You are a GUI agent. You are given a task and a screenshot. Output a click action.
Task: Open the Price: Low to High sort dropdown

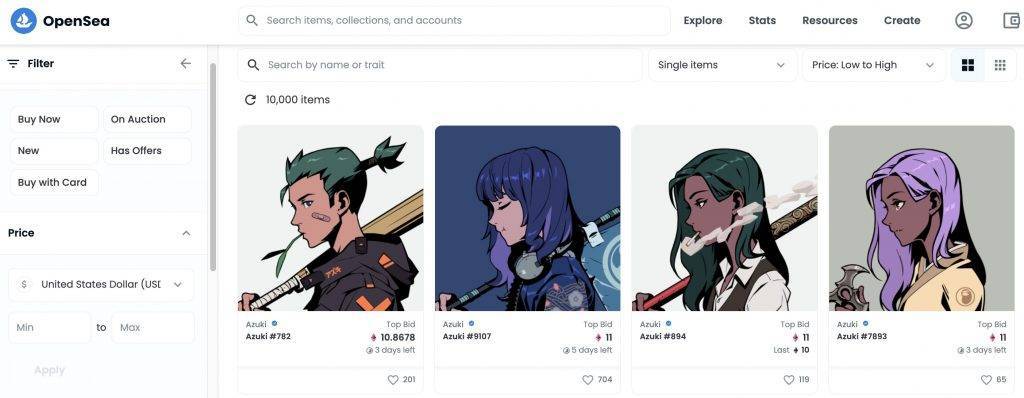[874, 65]
